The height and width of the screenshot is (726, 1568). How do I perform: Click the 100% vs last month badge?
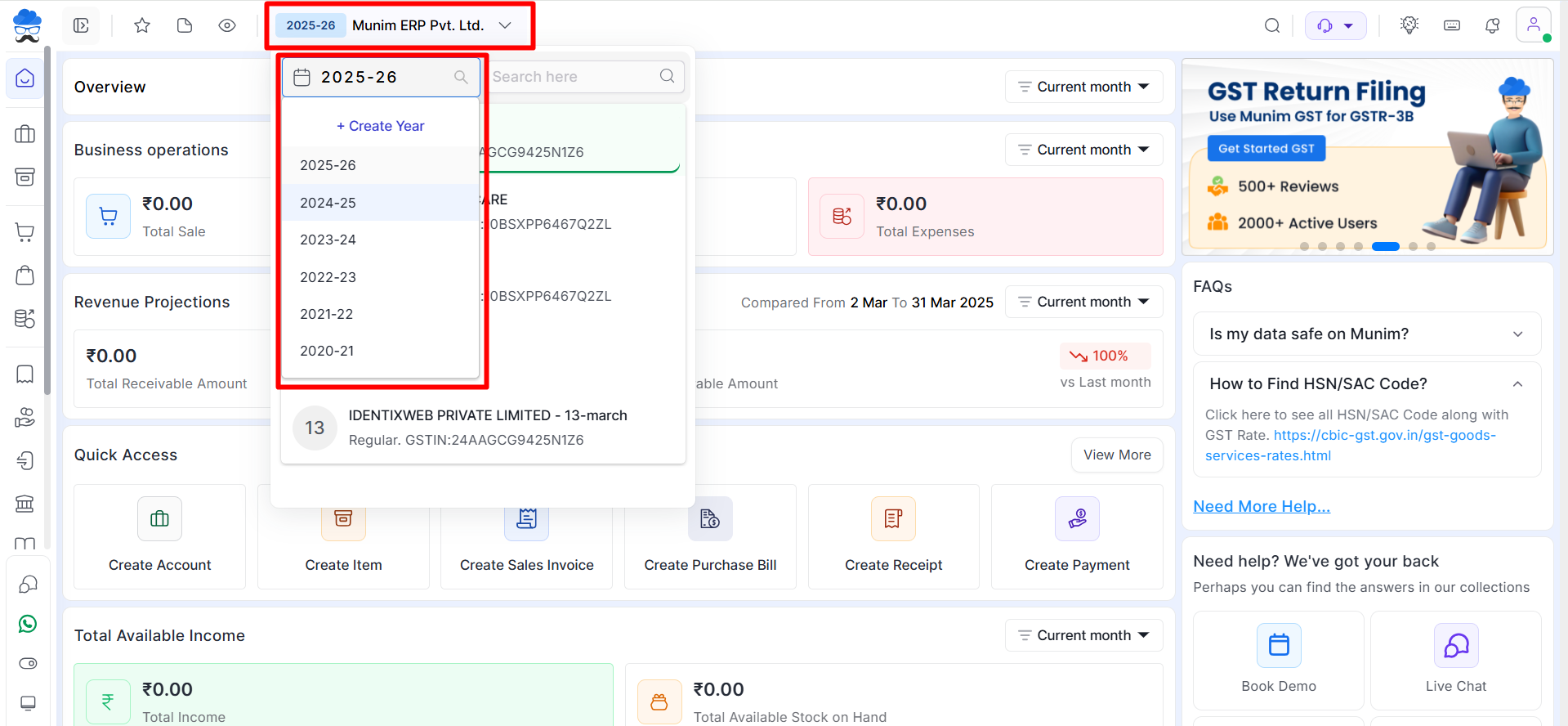[1106, 356]
